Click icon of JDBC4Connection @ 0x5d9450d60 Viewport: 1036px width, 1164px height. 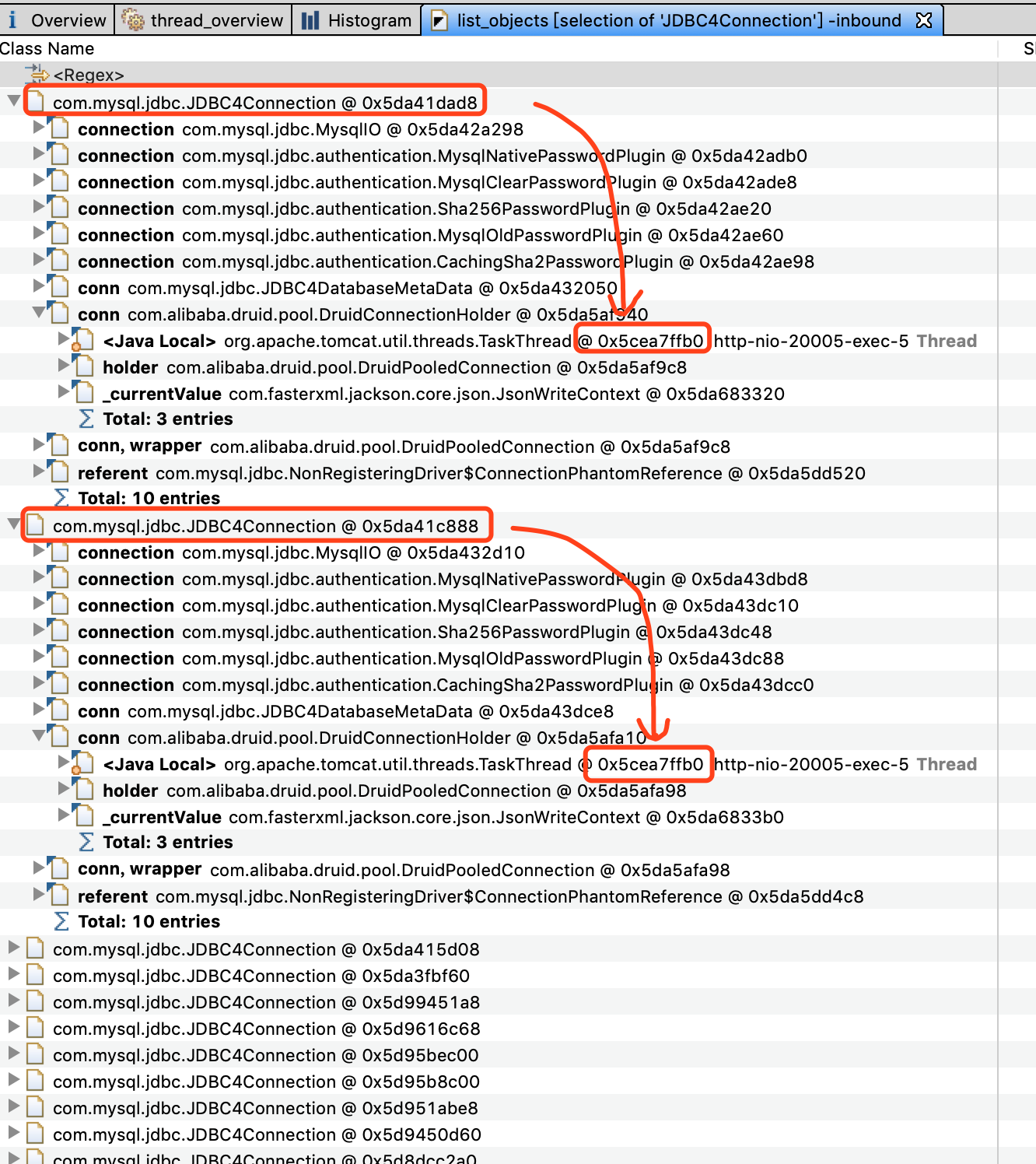click(35, 1134)
